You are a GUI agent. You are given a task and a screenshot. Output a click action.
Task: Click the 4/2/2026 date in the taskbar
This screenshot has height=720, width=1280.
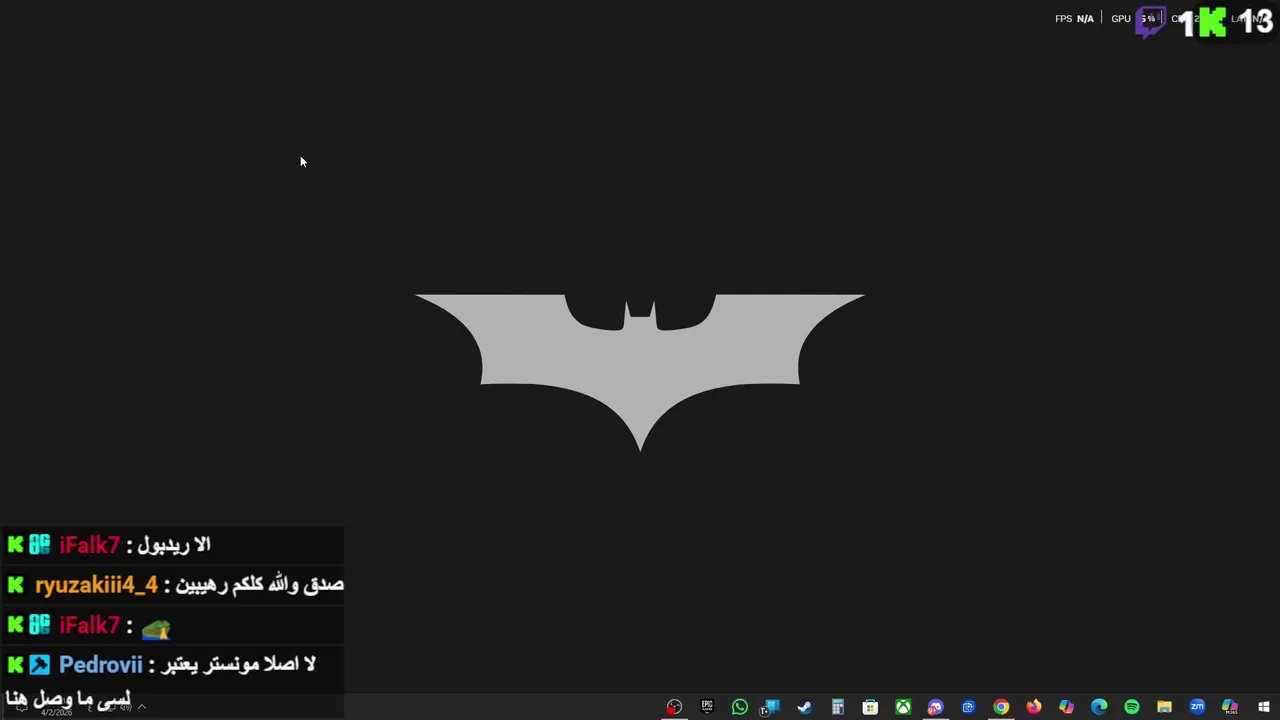tap(57, 712)
